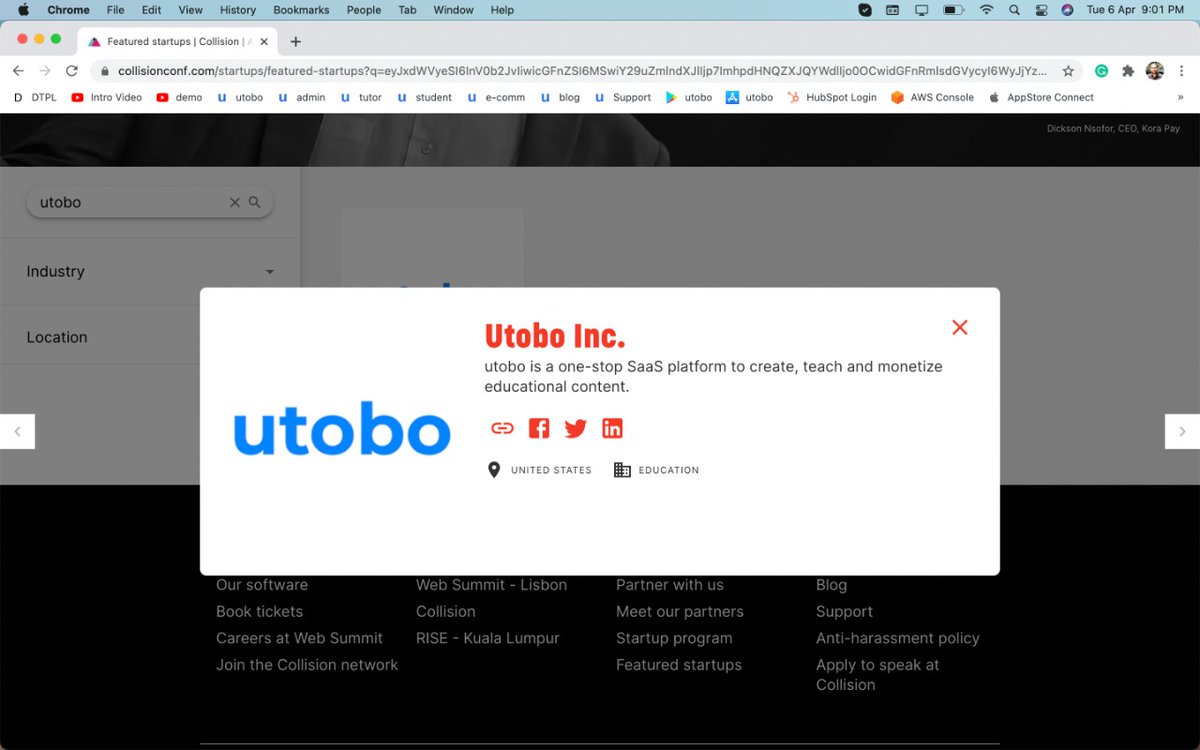
Task: Open the AppStore Connect bookmark
Action: (1041, 97)
